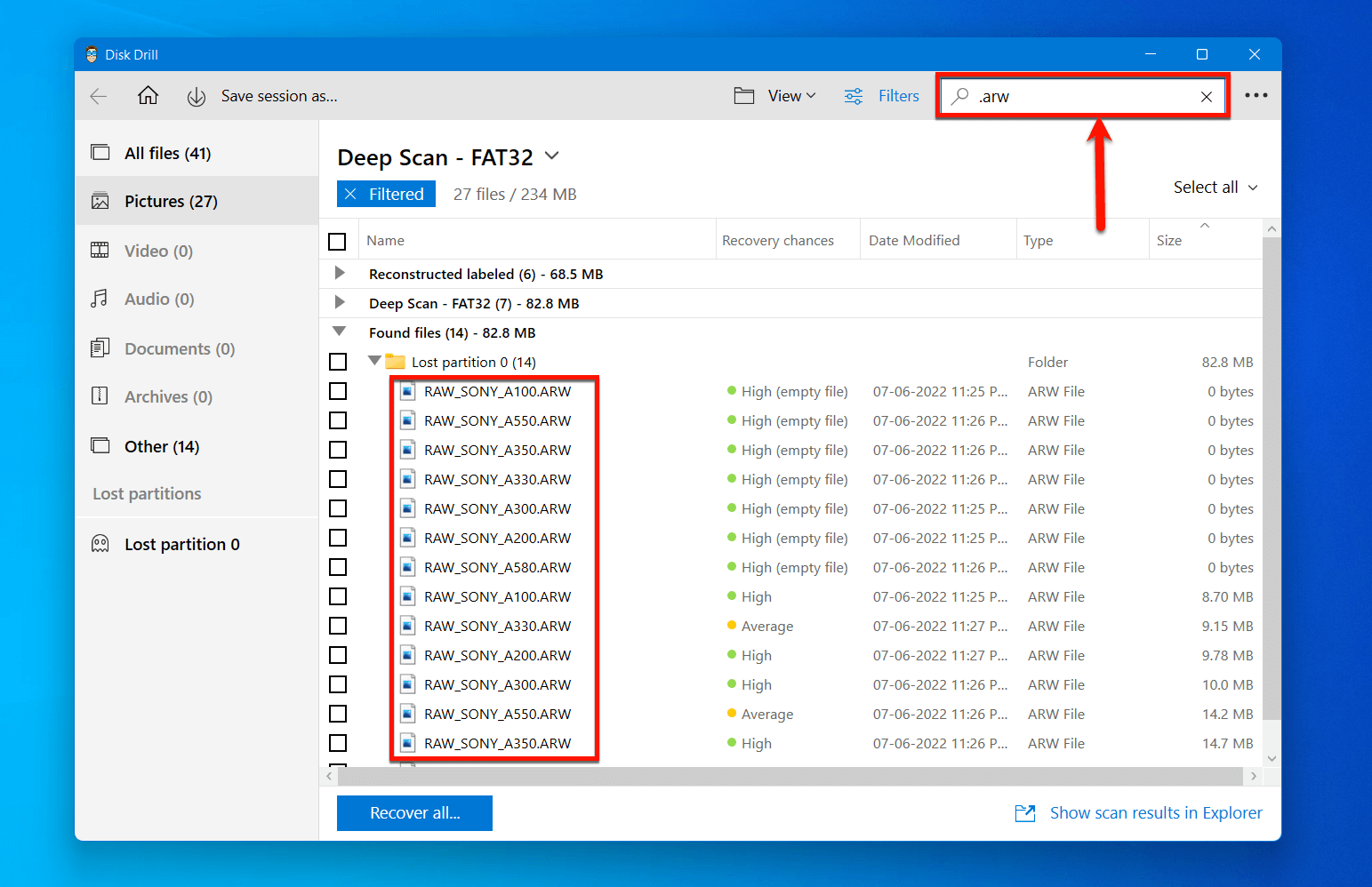1372x887 pixels.
Task: Remove the Filtered tag via its X
Action: (x=350, y=194)
